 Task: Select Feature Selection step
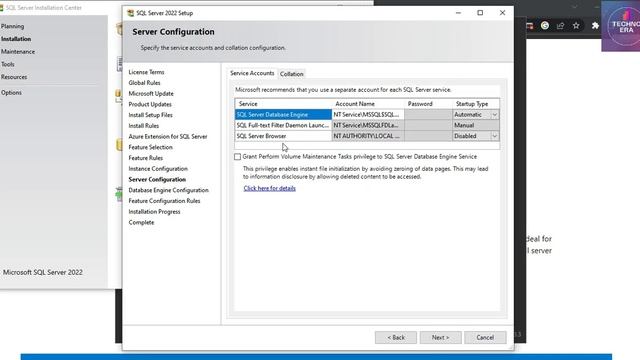point(151,147)
